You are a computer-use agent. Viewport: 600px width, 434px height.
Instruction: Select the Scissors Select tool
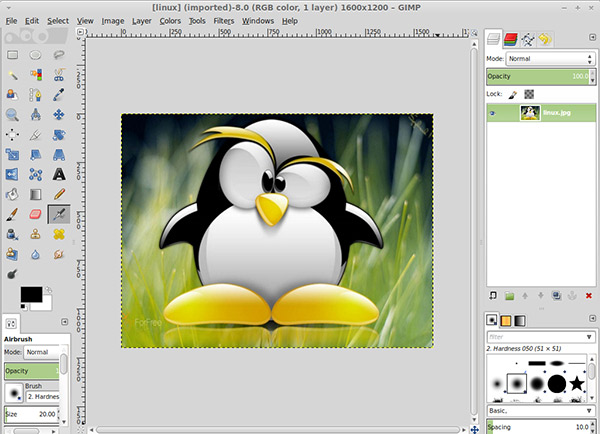tap(59, 75)
